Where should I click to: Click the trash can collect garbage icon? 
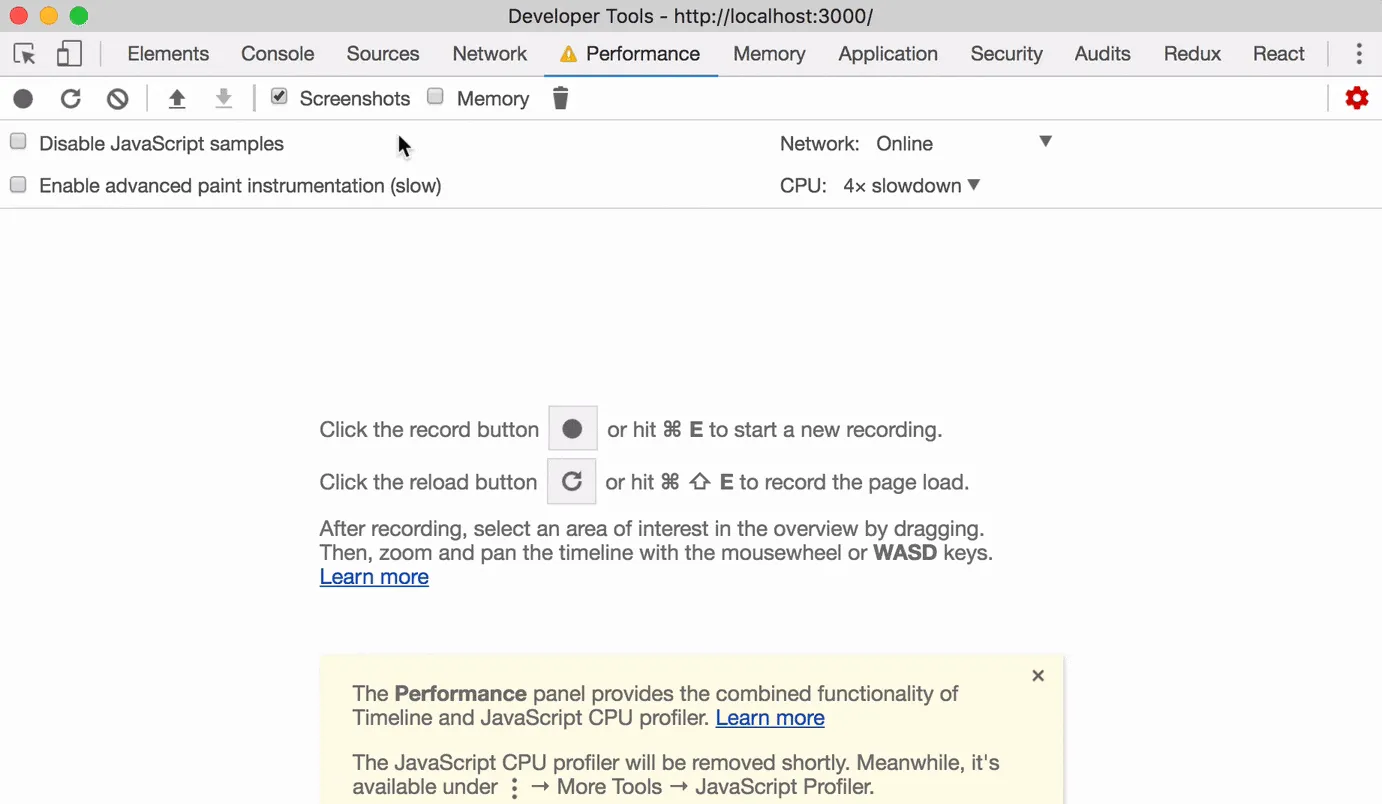(x=561, y=98)
